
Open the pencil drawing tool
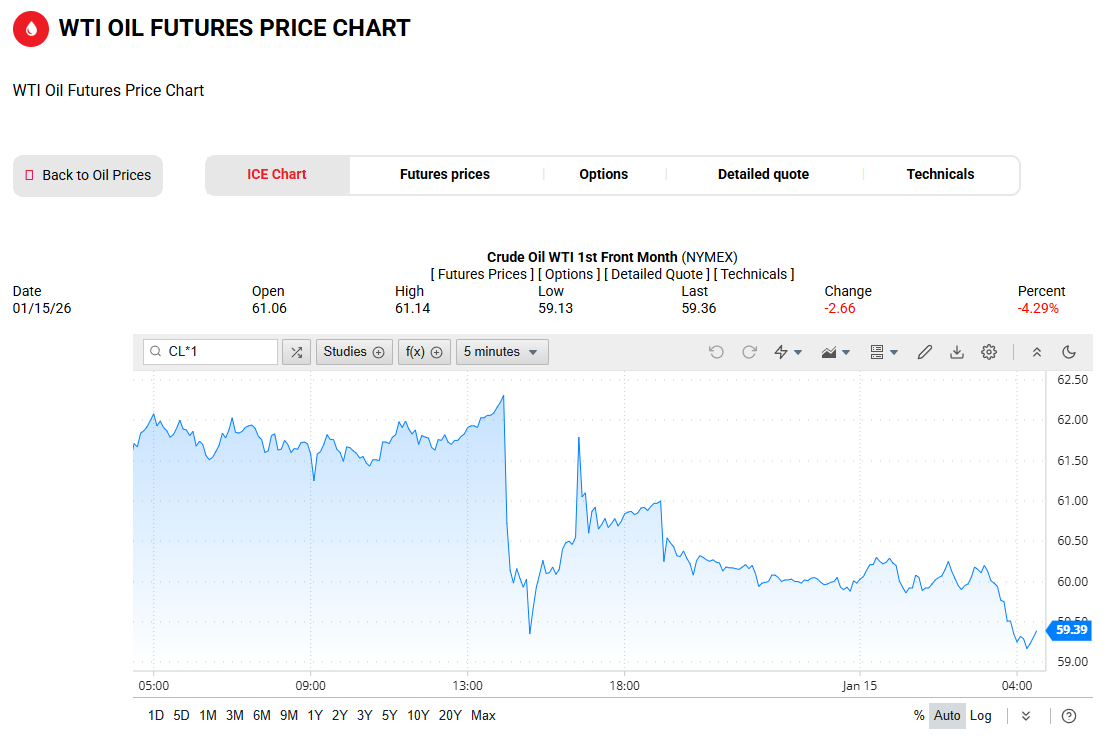(x=925, y=352)
